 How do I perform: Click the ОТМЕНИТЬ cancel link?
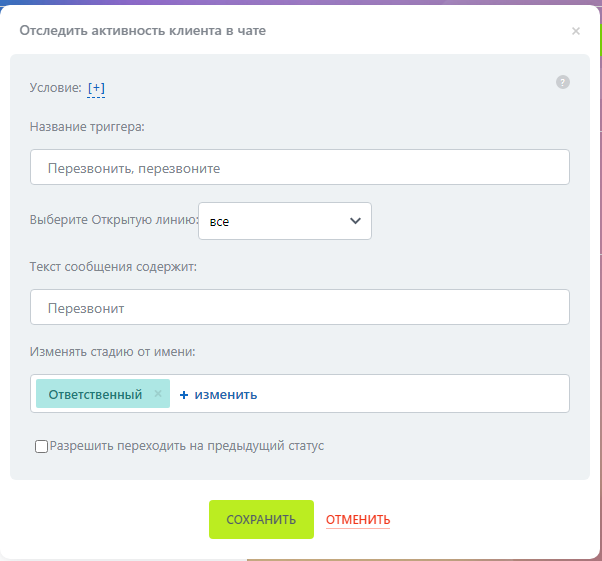pos(357,520)
